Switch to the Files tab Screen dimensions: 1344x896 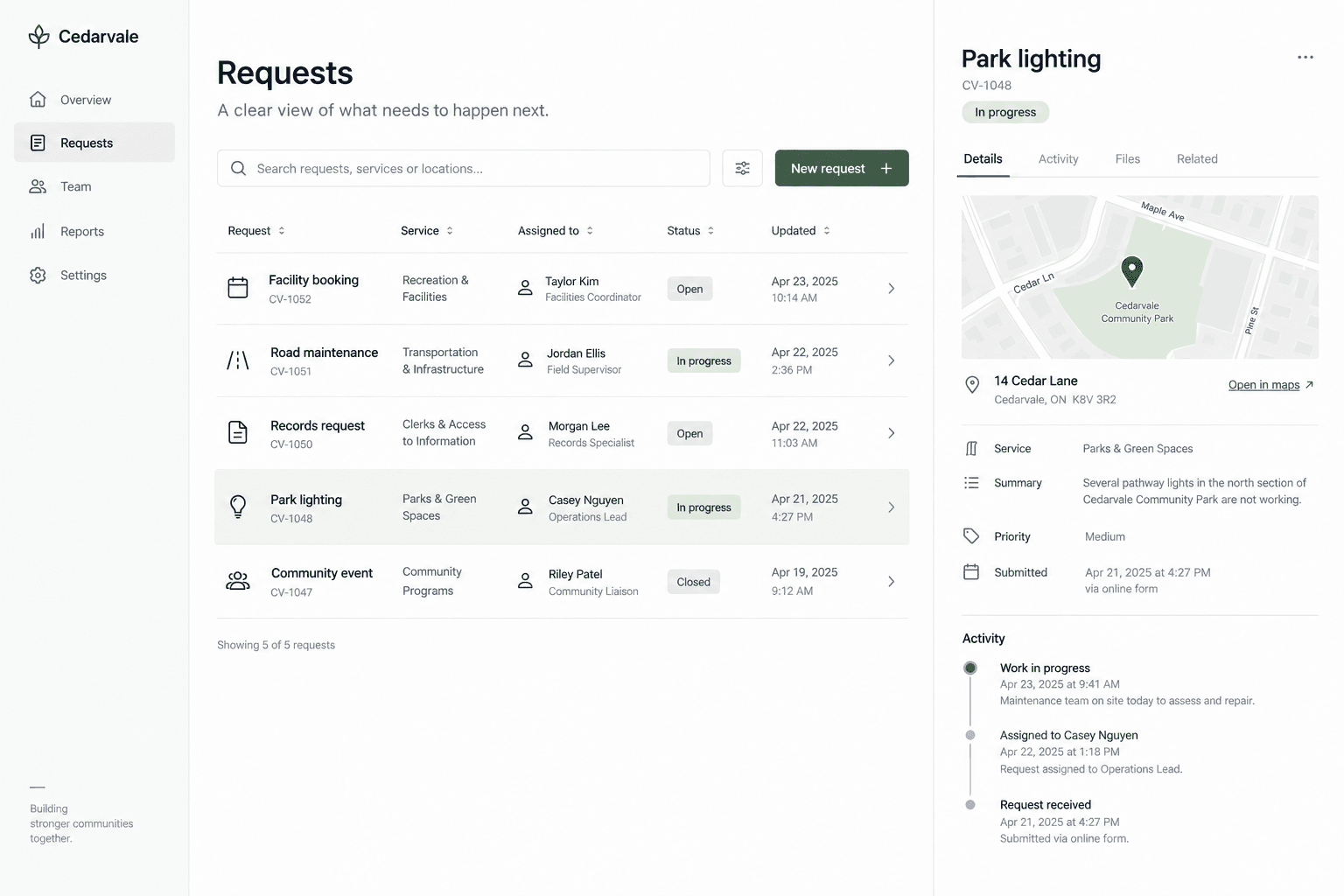point(1127,159)
